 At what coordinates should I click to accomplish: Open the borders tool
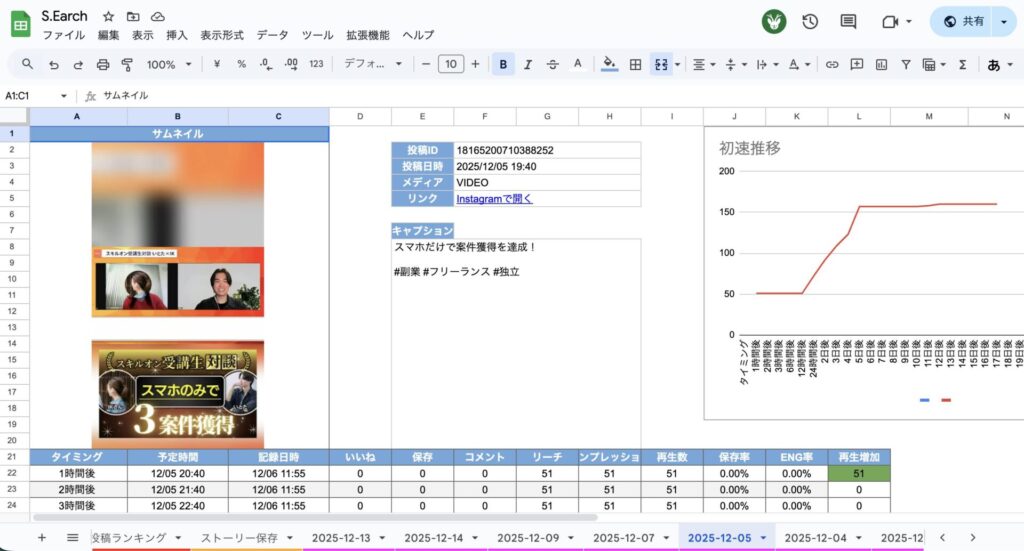tap(635, 64)
